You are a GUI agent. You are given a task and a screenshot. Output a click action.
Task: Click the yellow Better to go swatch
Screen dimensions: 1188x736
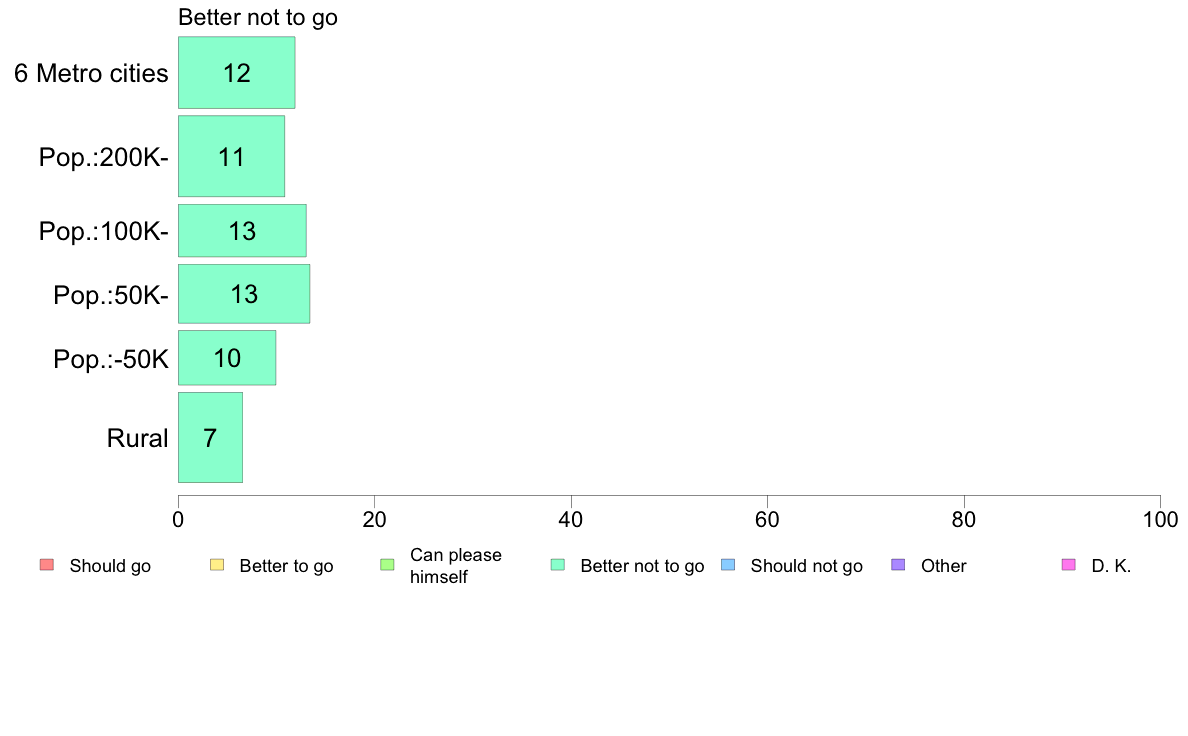[x=217, y=565]
